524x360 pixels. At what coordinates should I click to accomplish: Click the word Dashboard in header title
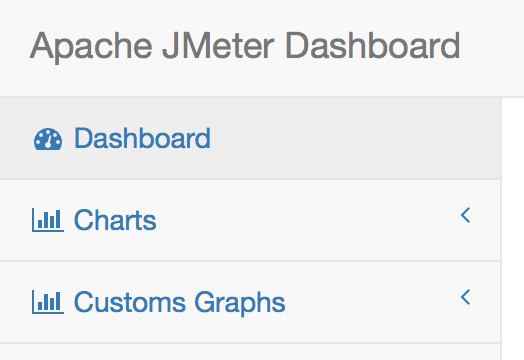[x=373, y=46]
